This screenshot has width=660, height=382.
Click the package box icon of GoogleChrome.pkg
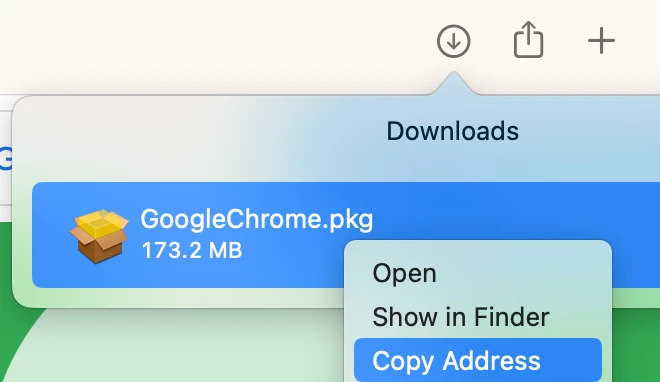click(99, 236)
